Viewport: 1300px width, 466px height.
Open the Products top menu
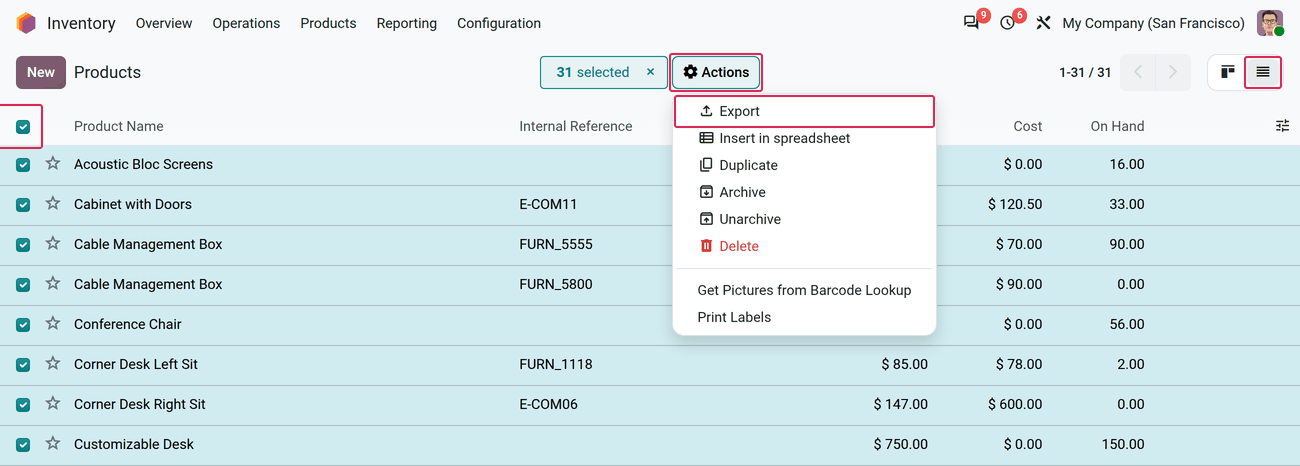click(328, 23)
